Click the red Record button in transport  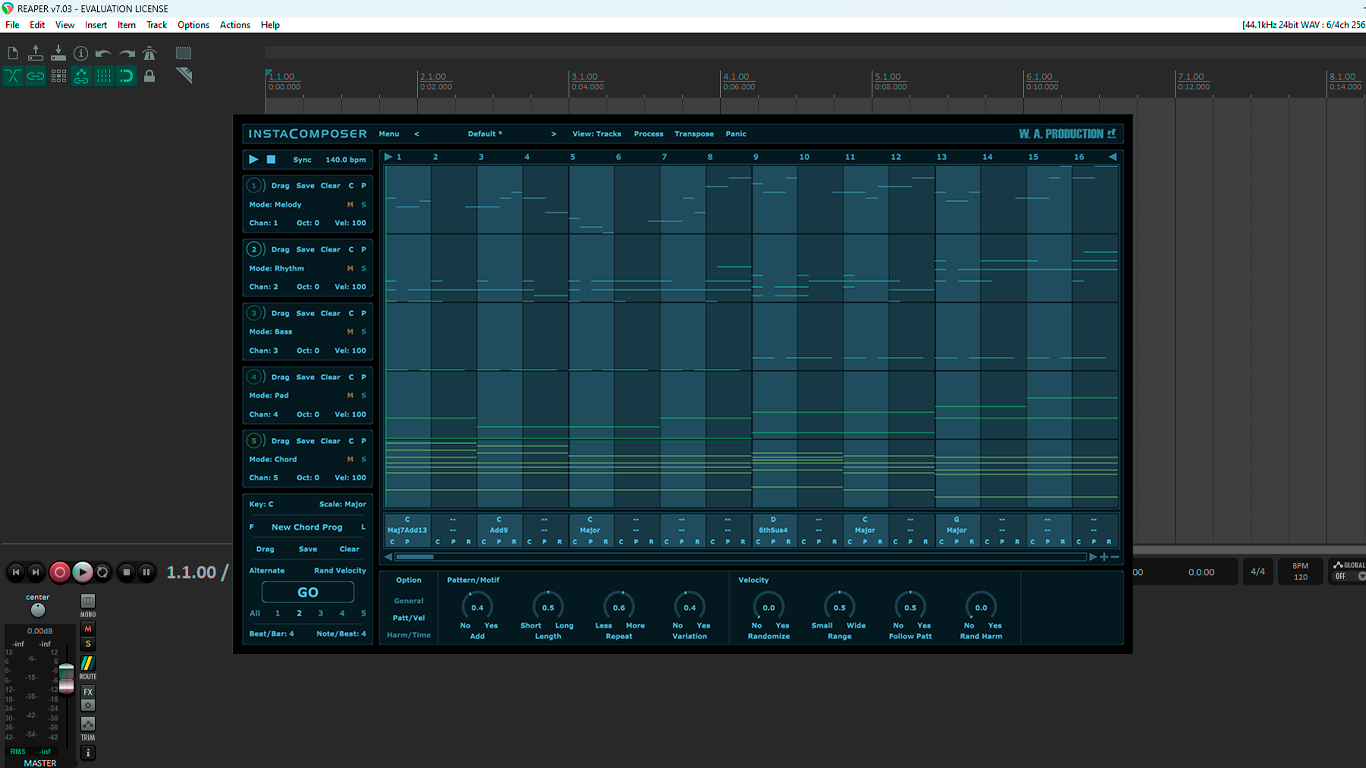tap(60, 572)
